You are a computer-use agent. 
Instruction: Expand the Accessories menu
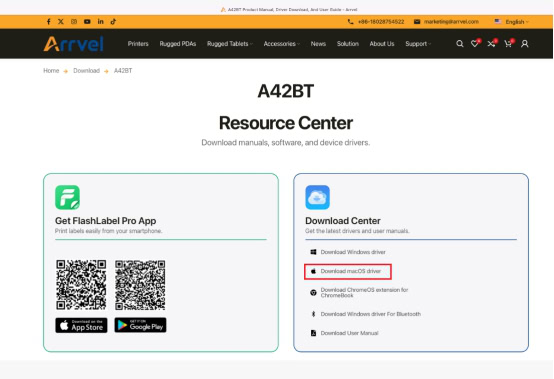[x=282, y=44]
